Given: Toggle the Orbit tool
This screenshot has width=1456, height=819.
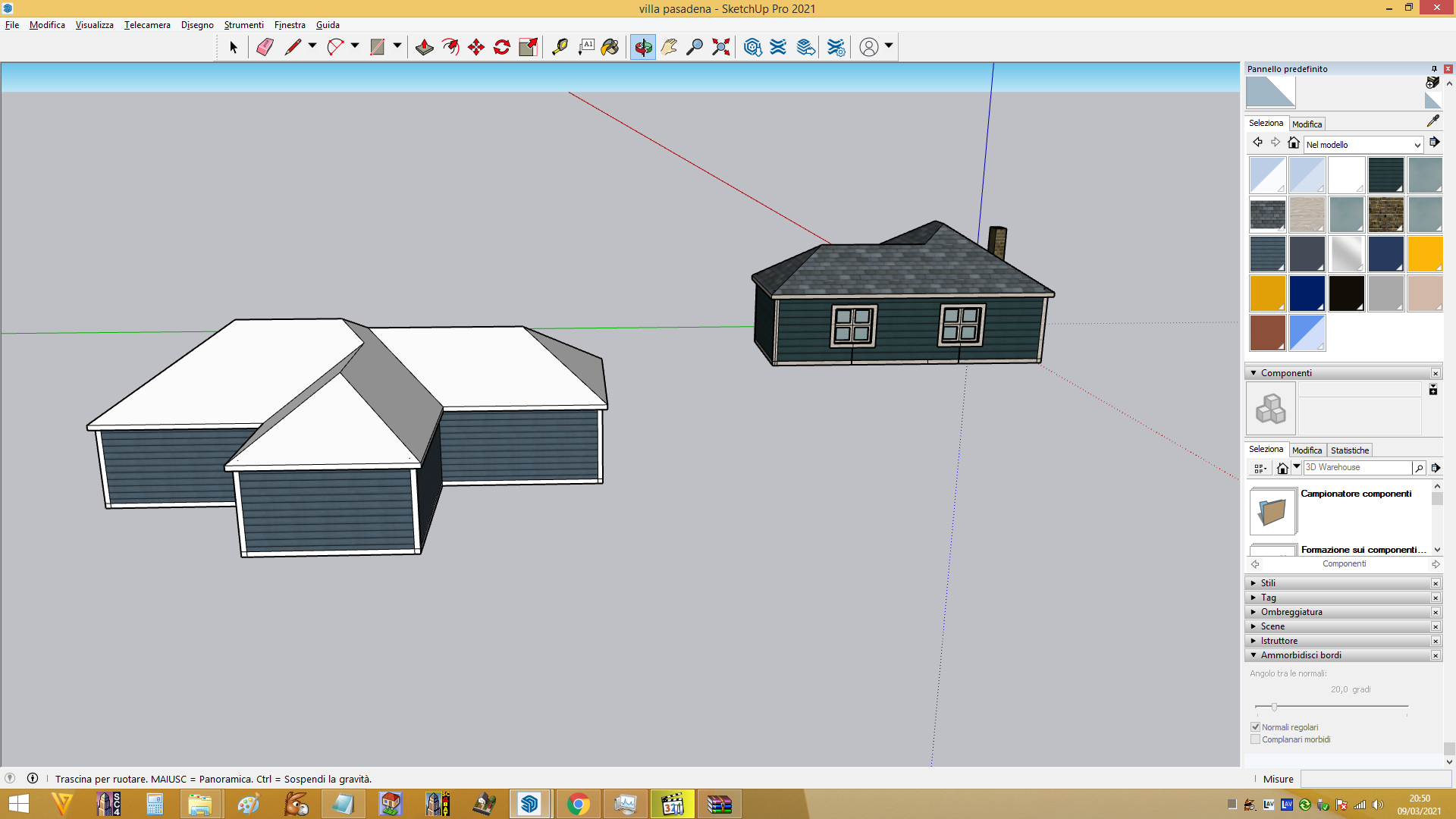Looking at the screenshot, I should click(643, 47).
